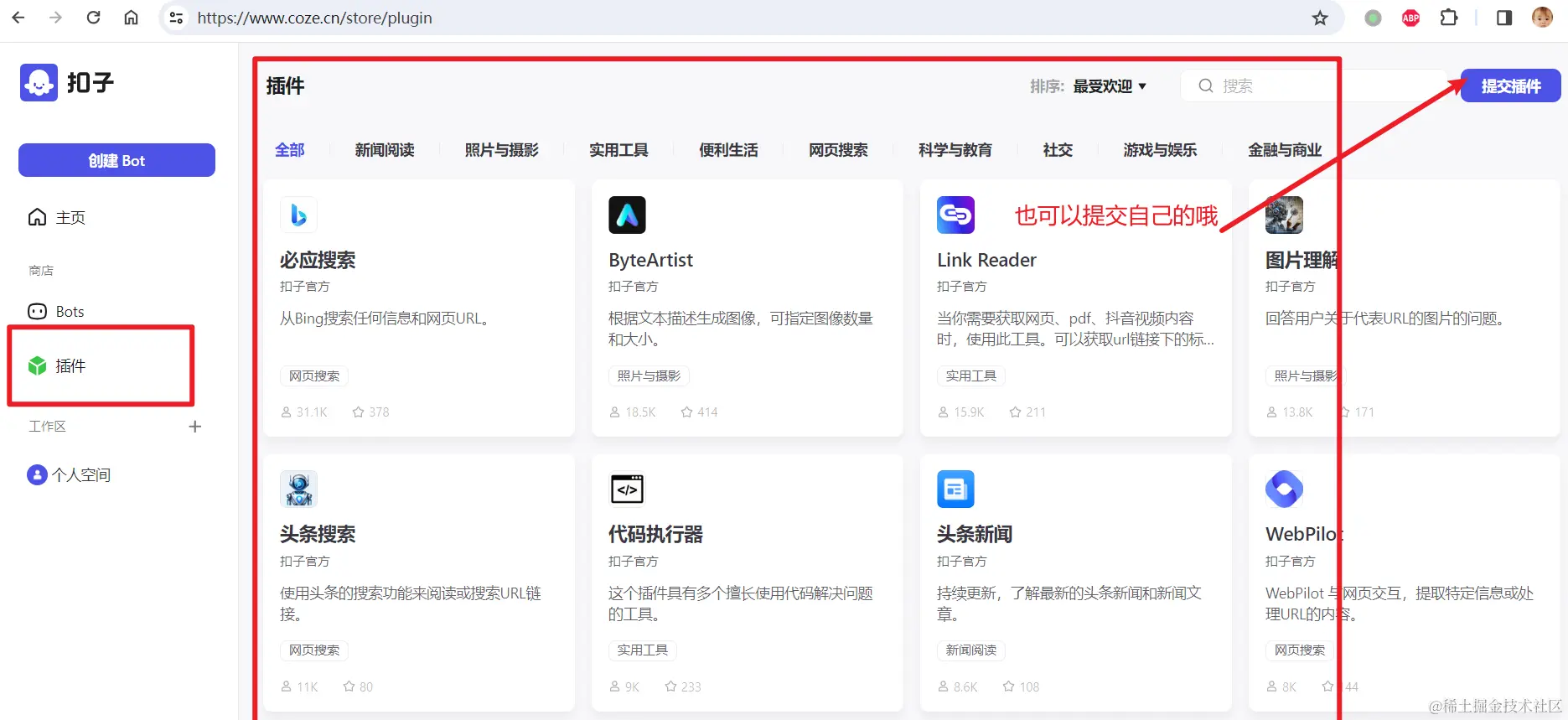Focus the 搜索 plugin search field

(x=1314, y=85)
